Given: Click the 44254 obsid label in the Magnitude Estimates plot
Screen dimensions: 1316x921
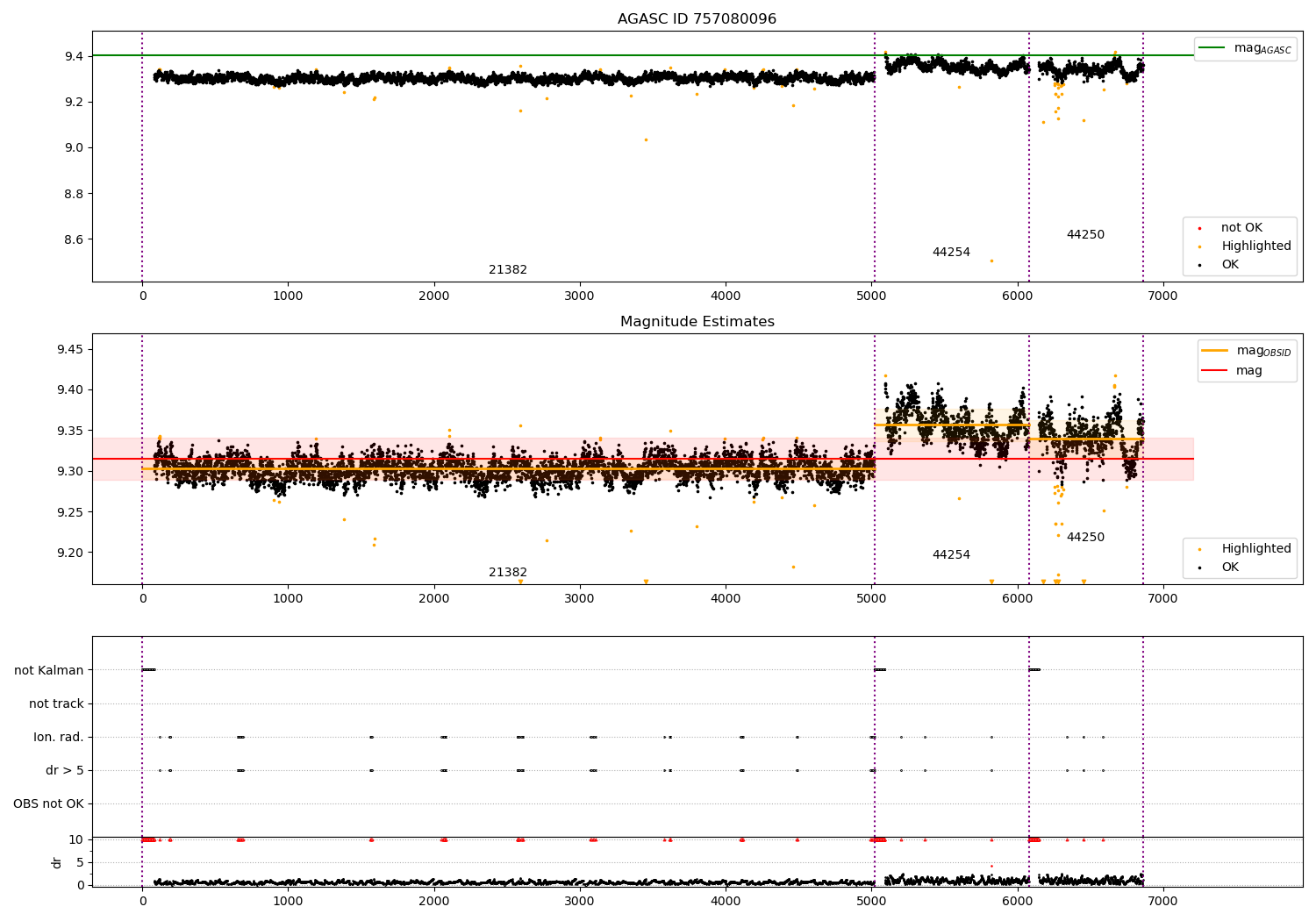Looking at the screenshot, I should pyautogui.click(x=951, y=555).
